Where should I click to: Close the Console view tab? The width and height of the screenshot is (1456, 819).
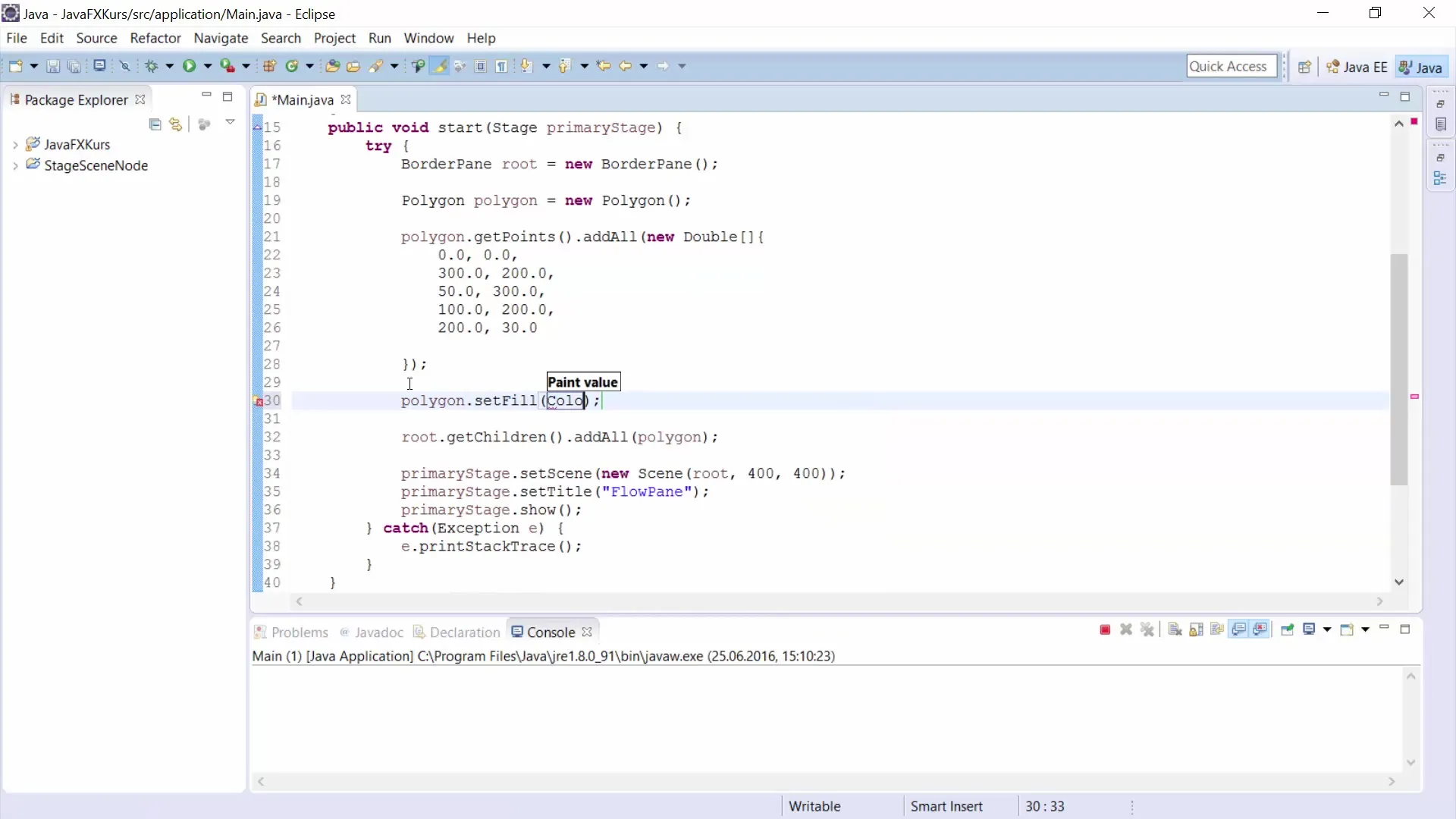click(x=587, y=632)
